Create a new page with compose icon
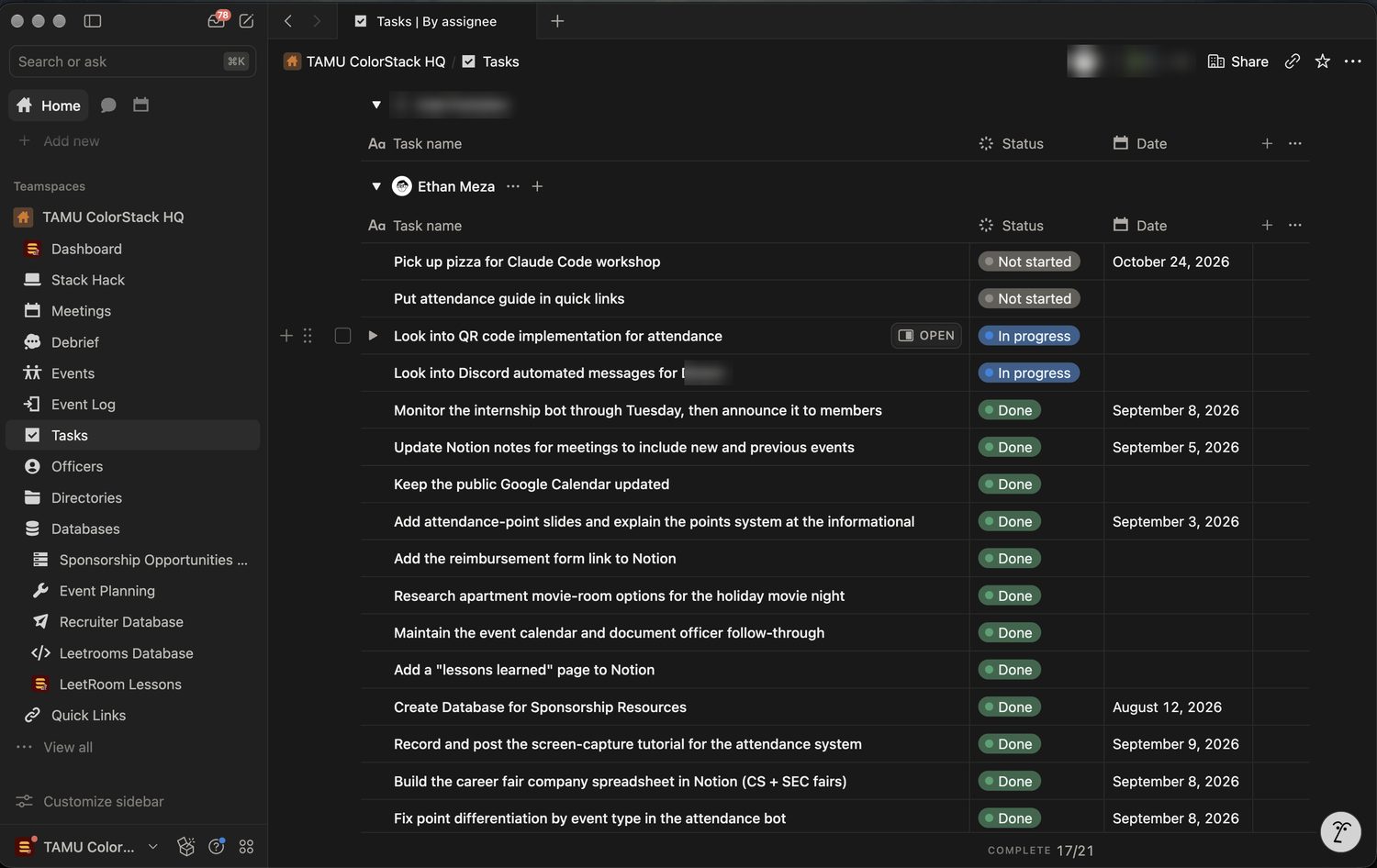The height and width of the screenshot is (868, 1377). click(246, 21)
